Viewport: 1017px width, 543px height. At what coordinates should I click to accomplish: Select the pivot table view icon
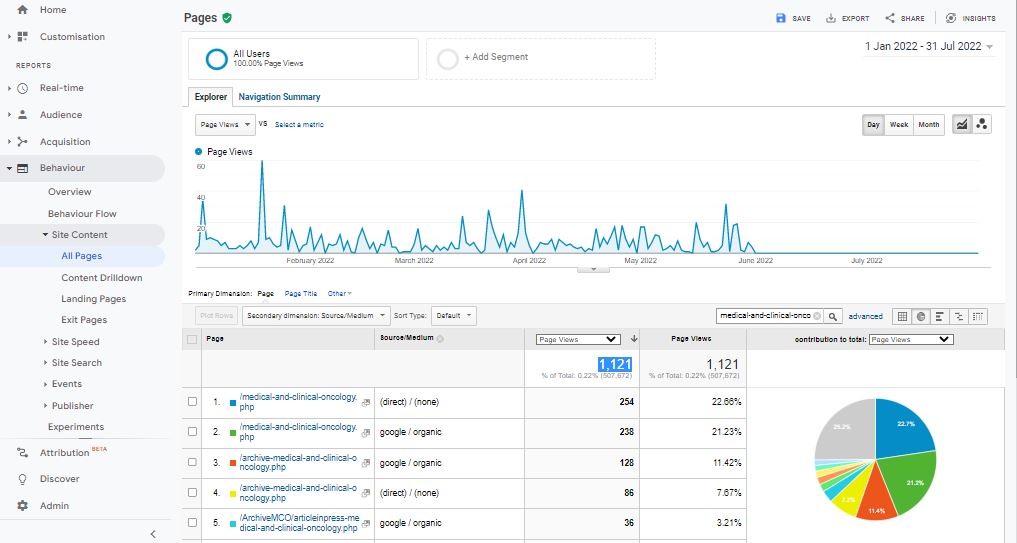(x=978, y=316)
